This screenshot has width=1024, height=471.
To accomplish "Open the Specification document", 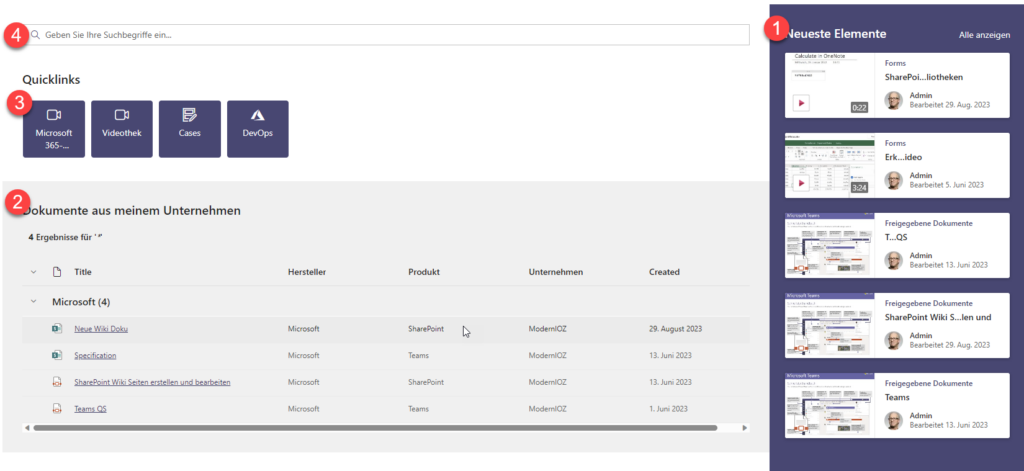I will 95,355.
